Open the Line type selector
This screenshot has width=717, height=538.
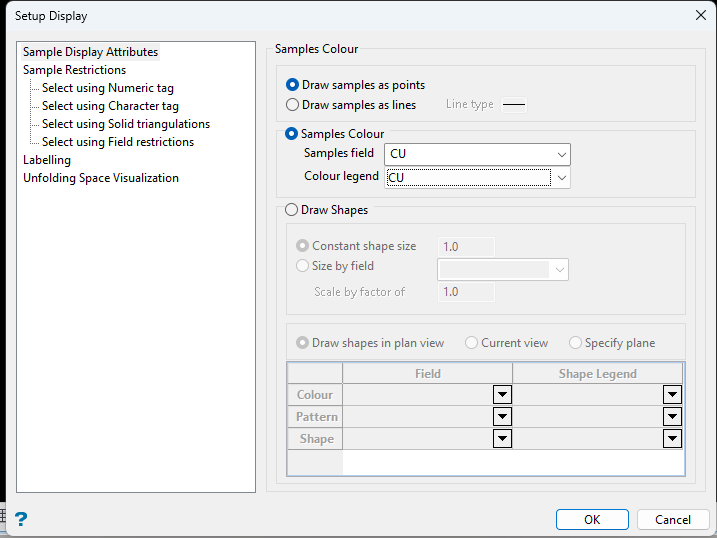[514, 105]
